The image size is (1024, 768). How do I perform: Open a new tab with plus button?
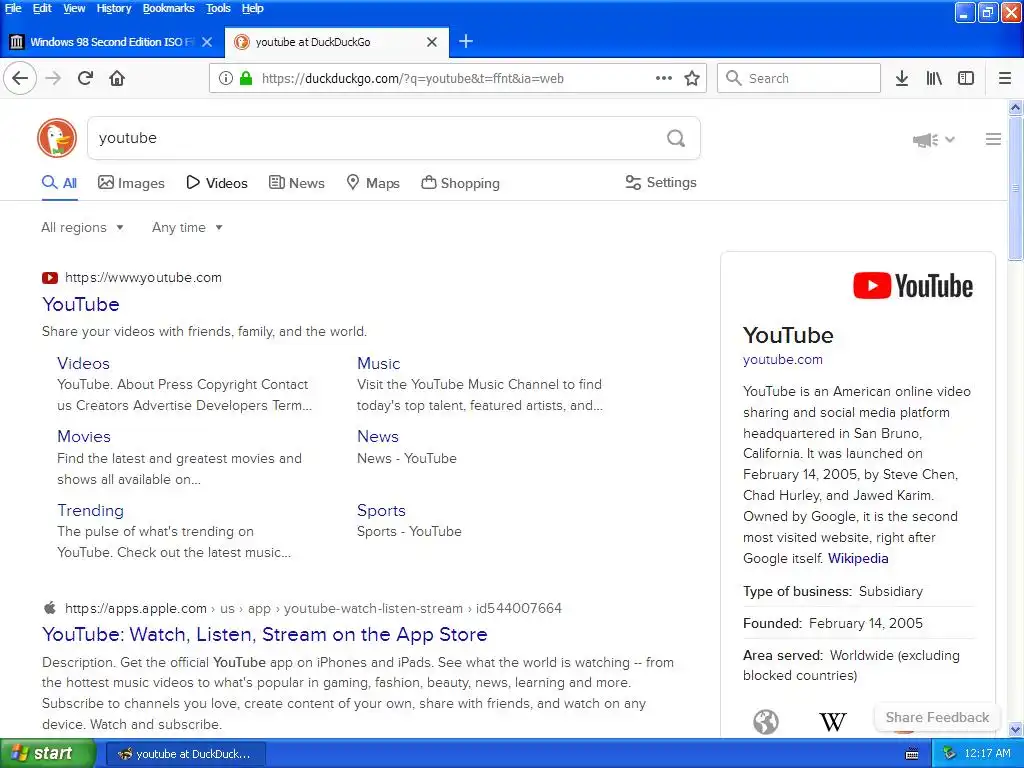coord(466,42)
